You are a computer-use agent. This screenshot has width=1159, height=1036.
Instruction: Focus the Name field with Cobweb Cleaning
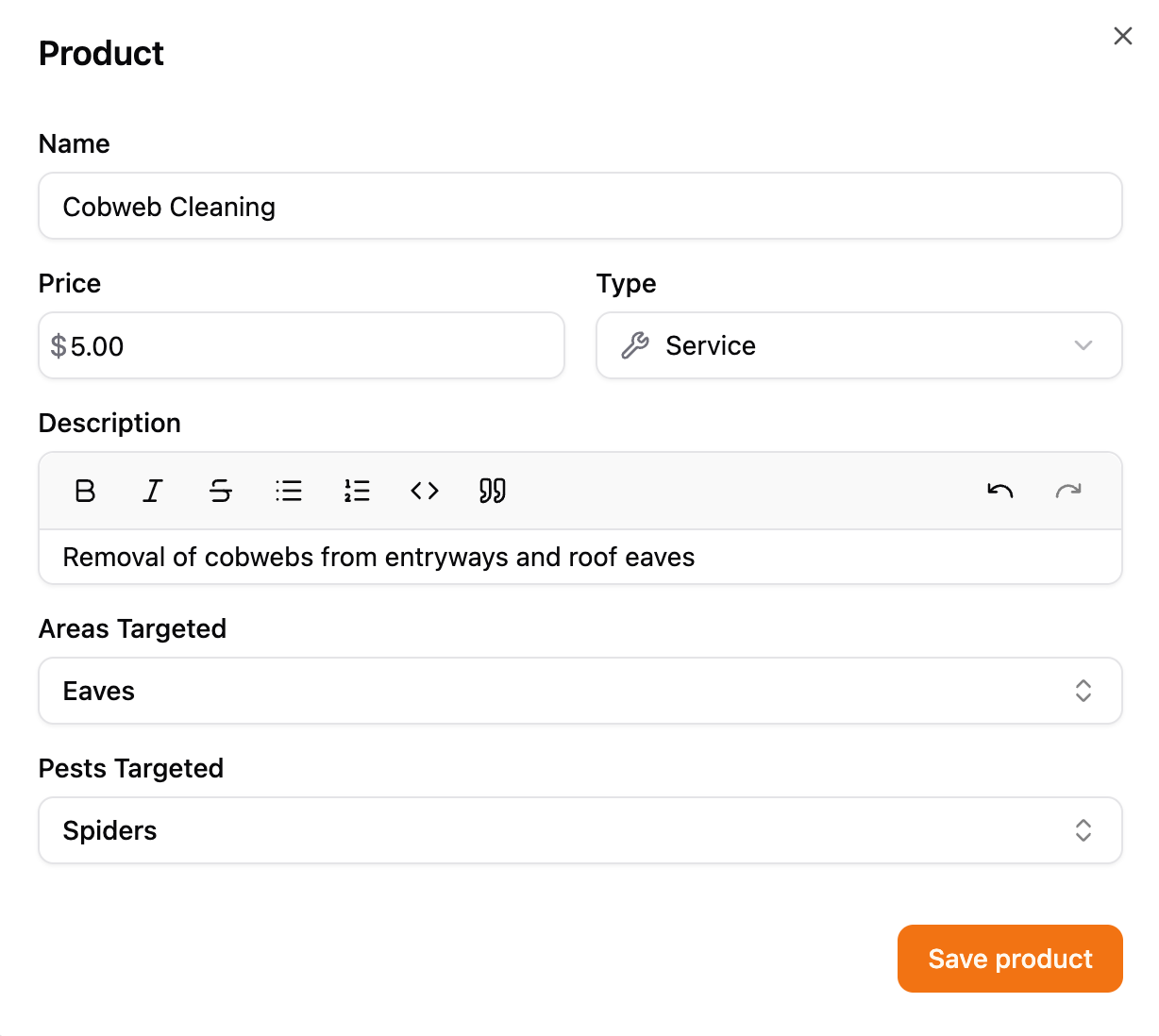pyautogui.click(x=579, y=207)
